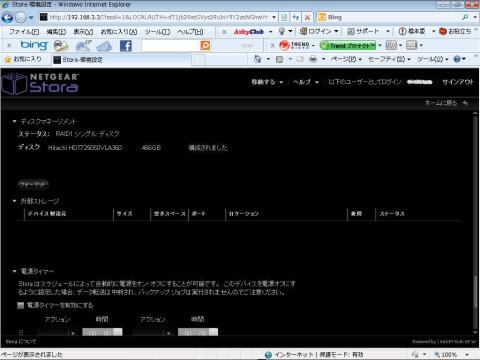The height and width of the screenshot is (360, 480).
Task: Click the サインアウト link
Action: click(x=458, y=82)
